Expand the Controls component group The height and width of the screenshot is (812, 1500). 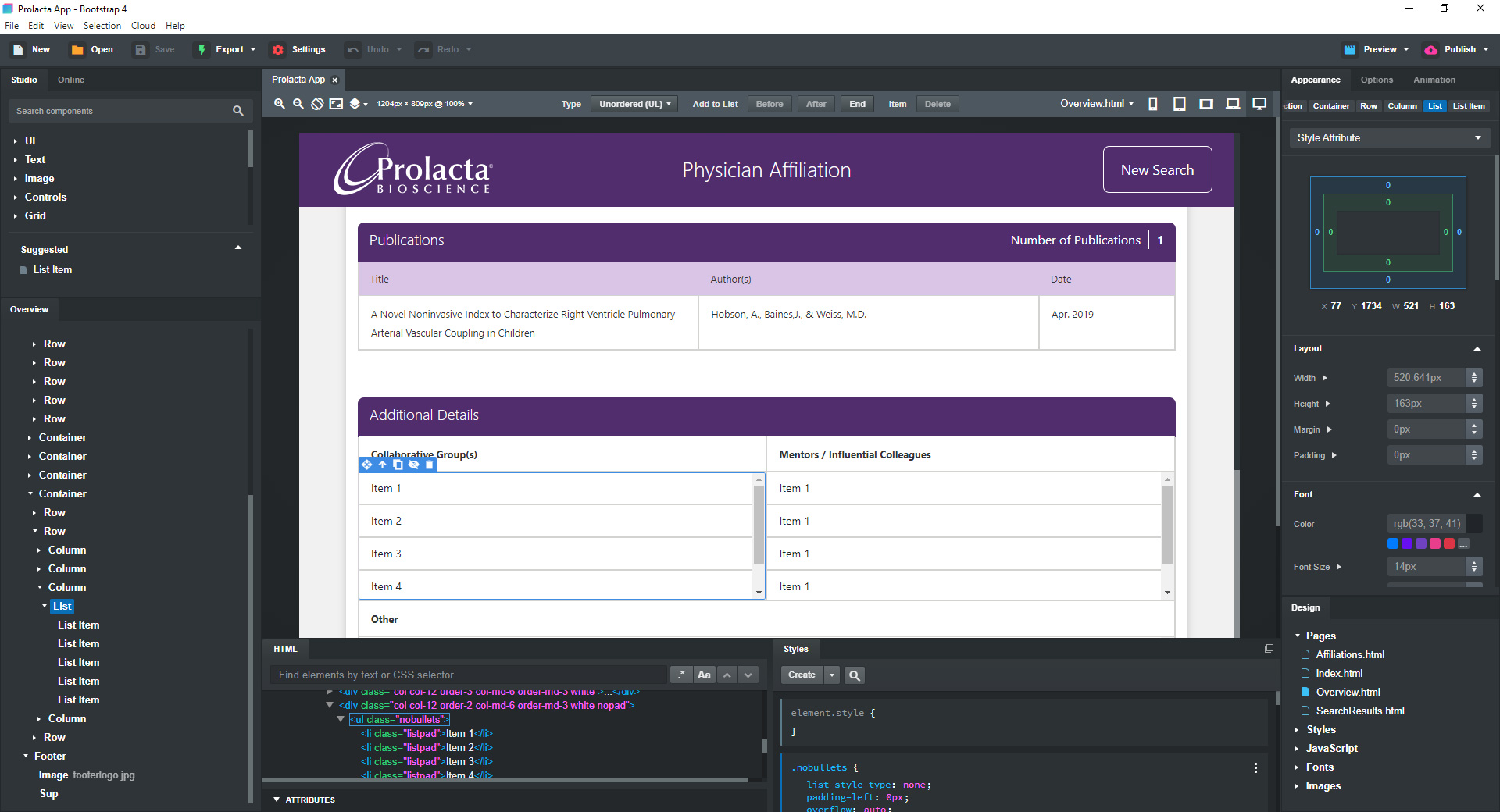15,198
